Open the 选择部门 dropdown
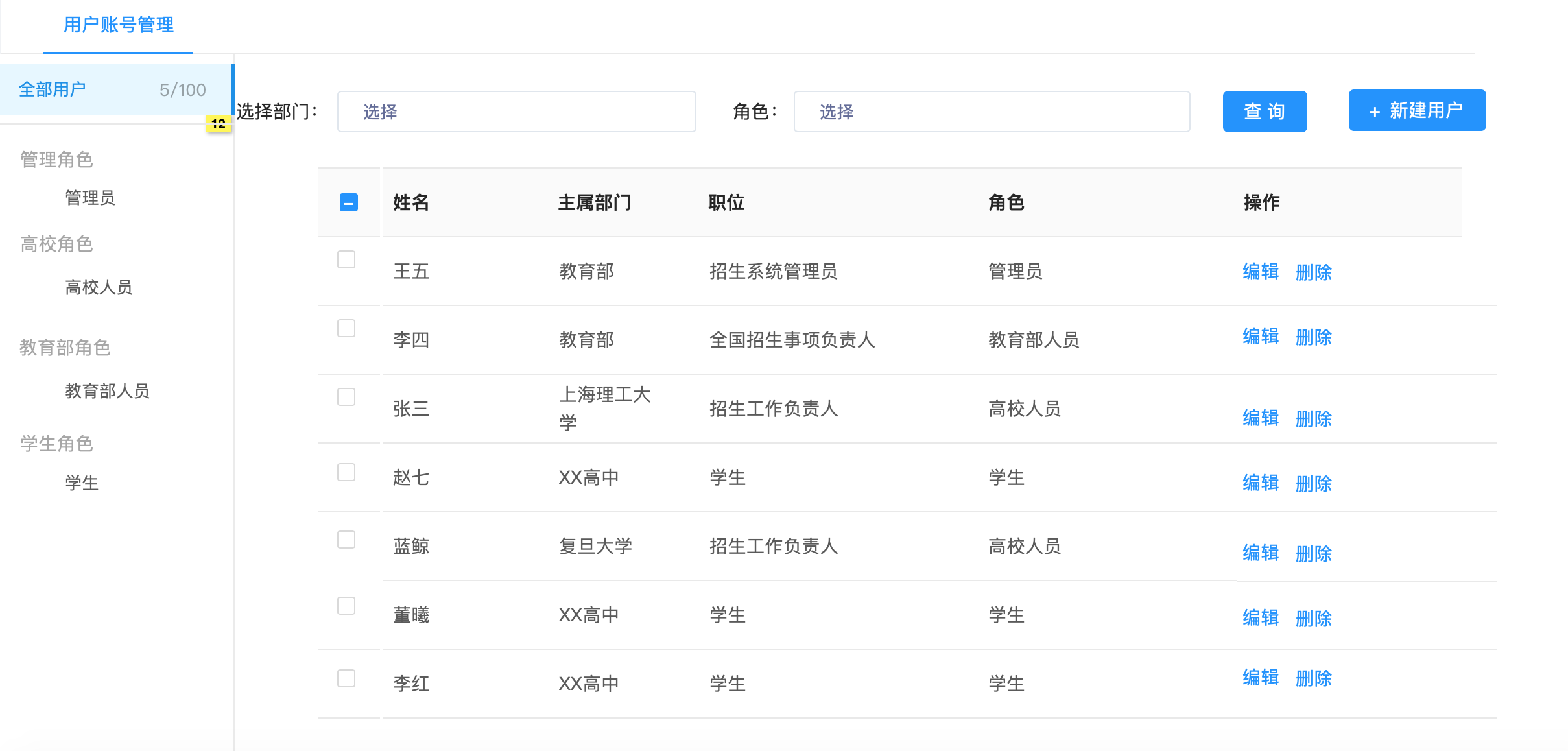 tap(516, 112)
